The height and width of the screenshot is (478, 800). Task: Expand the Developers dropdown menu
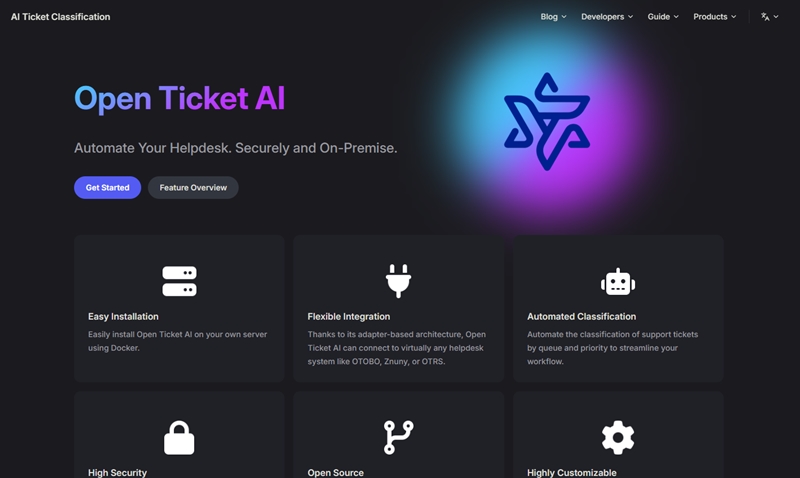coord(607,17)
